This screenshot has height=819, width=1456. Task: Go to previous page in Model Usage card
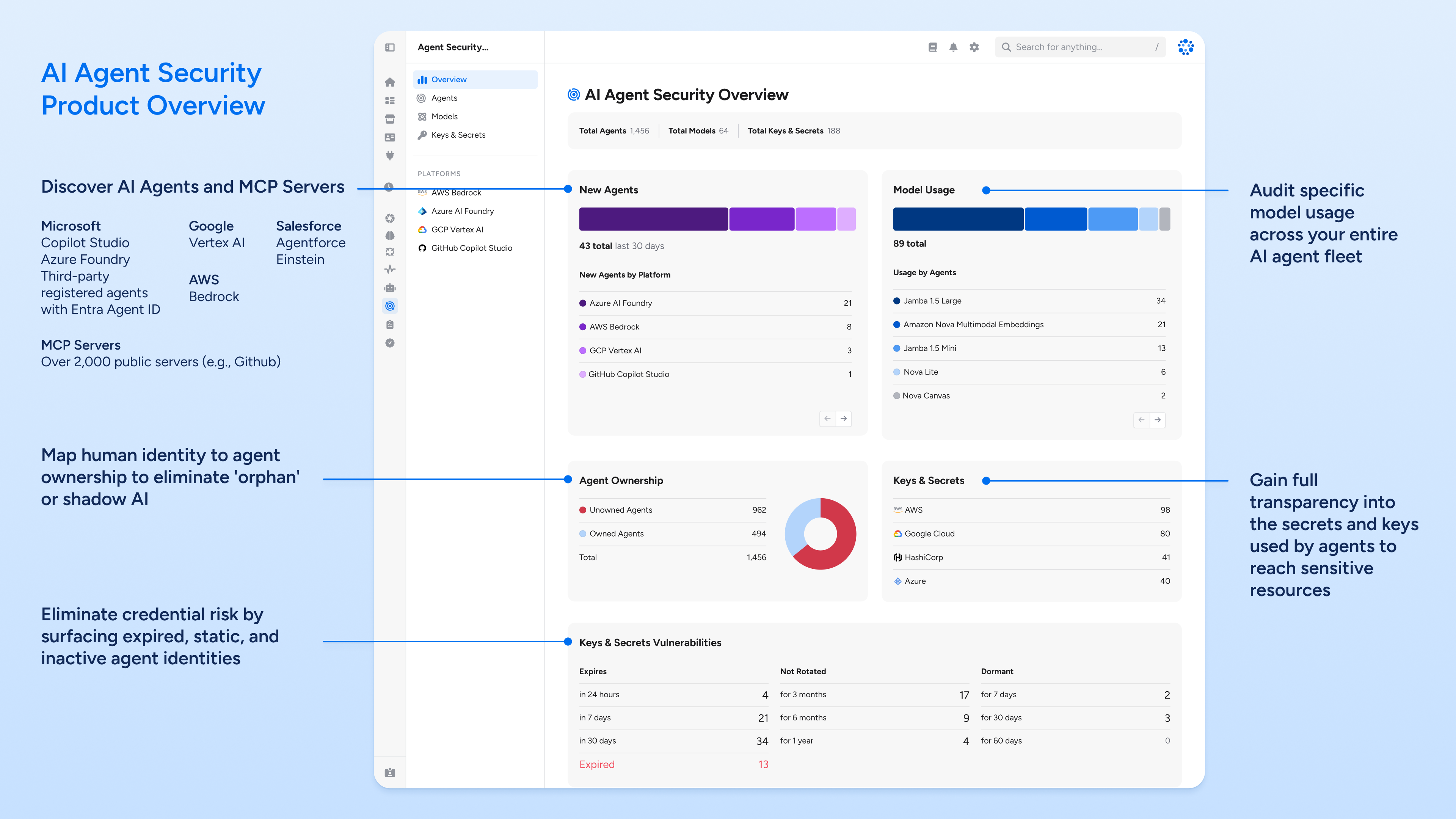coord(1141,420)
